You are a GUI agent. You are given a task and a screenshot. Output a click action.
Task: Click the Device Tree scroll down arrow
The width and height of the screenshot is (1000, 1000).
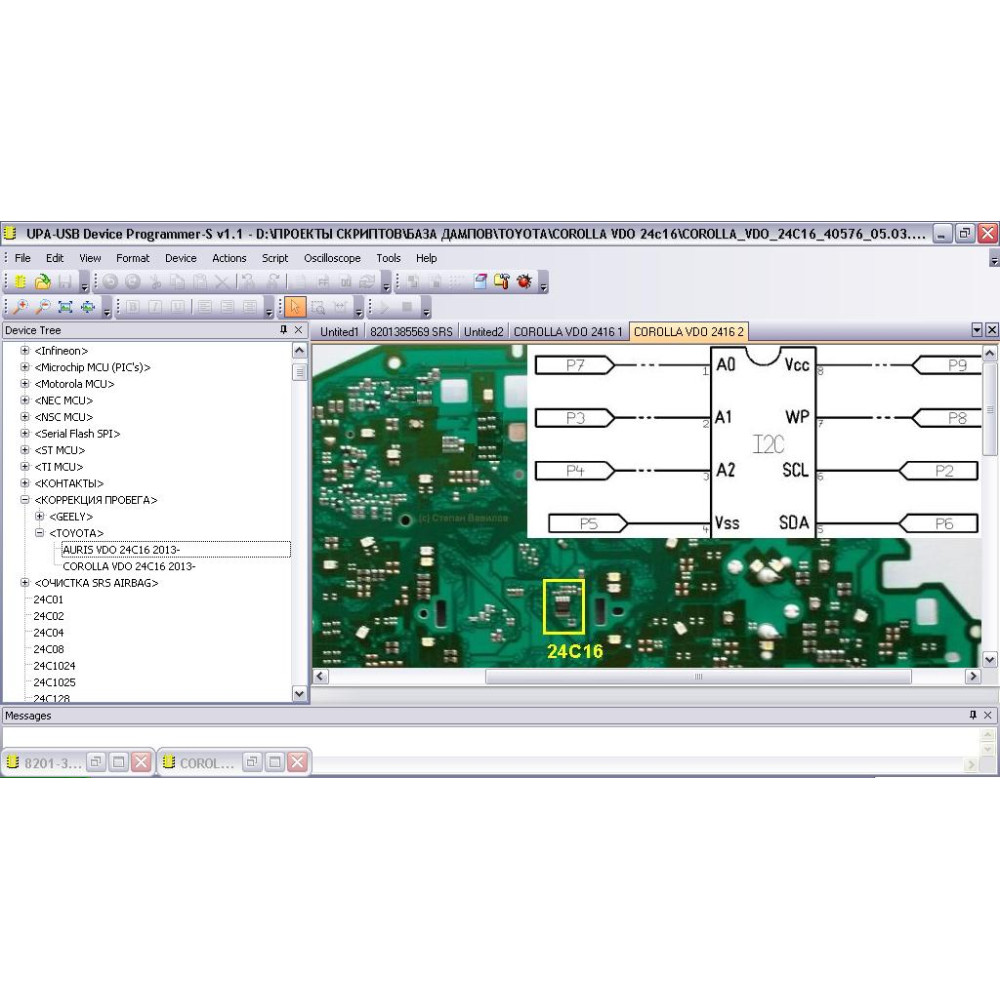pos(299,693)
